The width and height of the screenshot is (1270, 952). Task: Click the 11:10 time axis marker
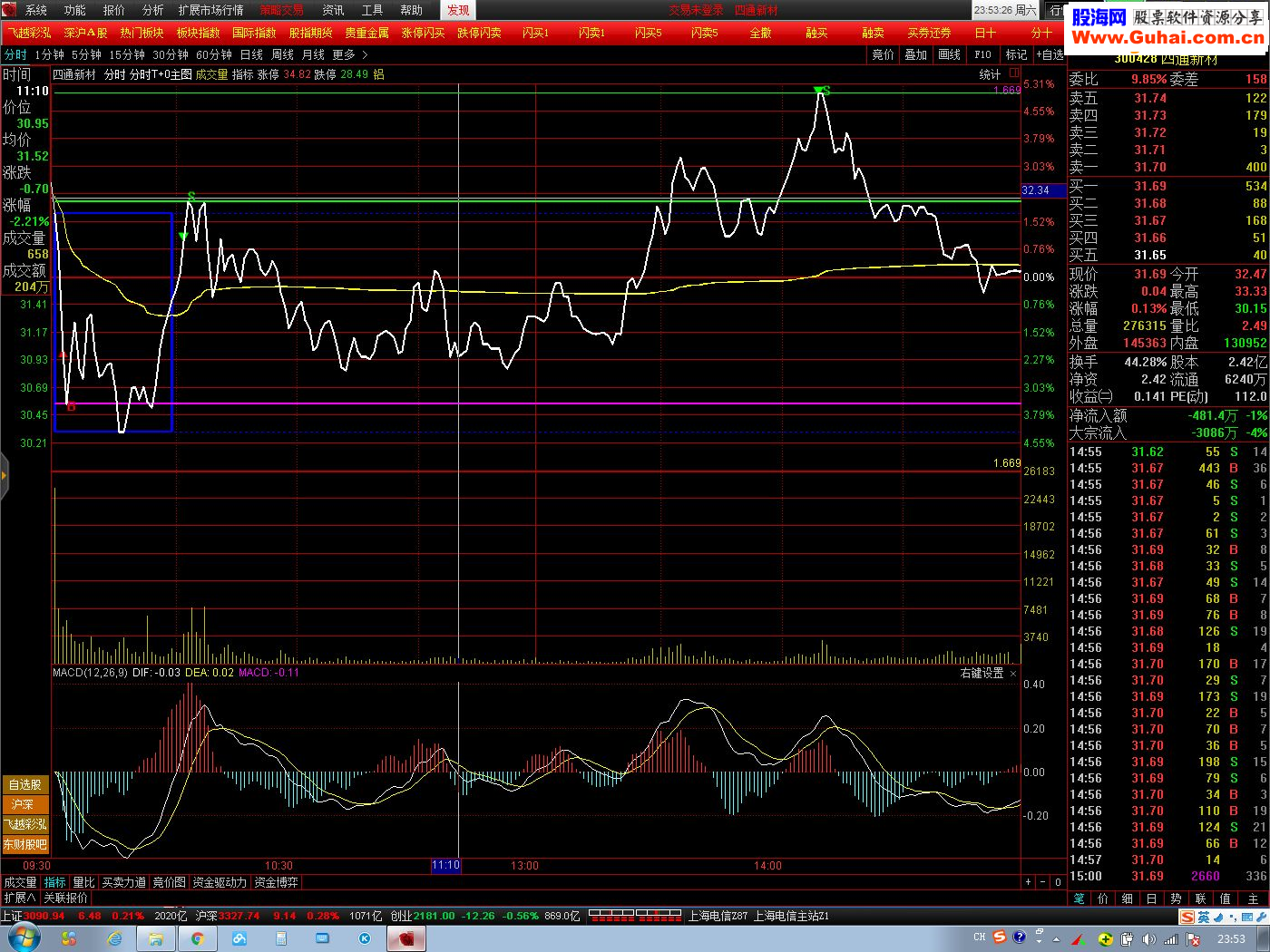point(445,866)
